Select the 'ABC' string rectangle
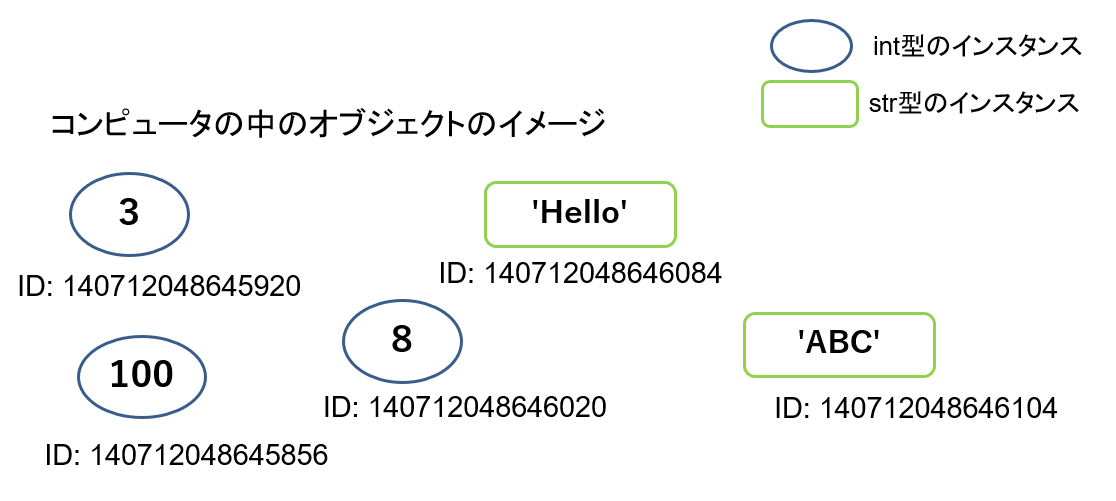This screenshot has height=501, width=1116. (x=839, y=345)
